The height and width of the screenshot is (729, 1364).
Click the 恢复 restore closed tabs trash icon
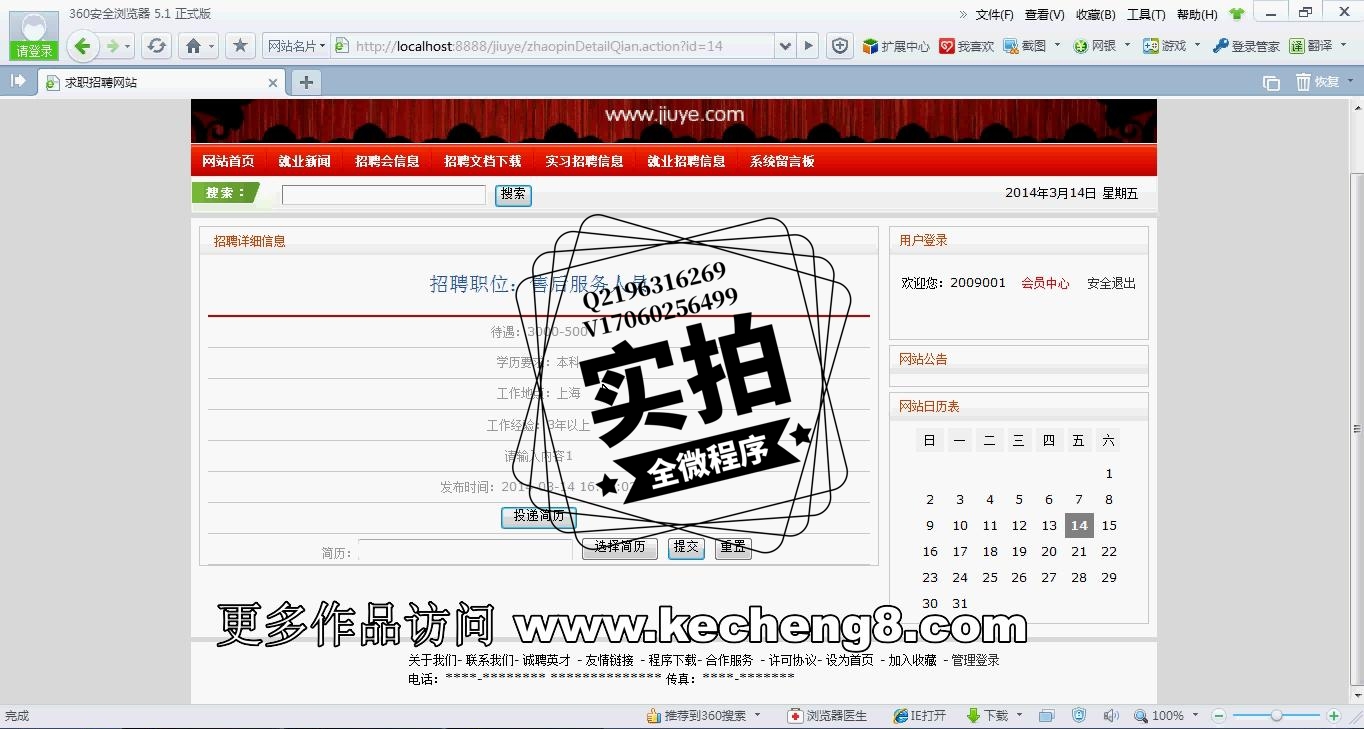[x=1318, y=82]
